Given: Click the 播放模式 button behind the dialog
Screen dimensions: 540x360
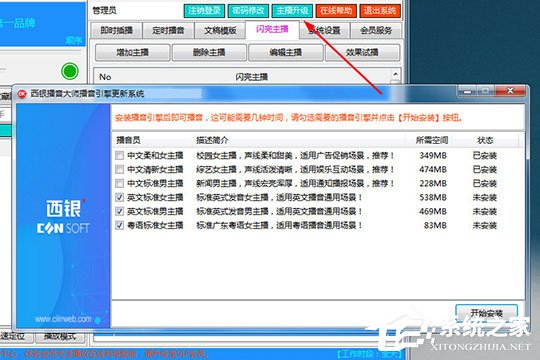Looking at the screenshot, I should pos(60,337).
